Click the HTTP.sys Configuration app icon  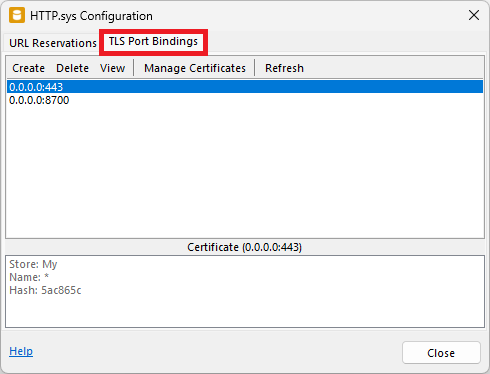(17, 15)
